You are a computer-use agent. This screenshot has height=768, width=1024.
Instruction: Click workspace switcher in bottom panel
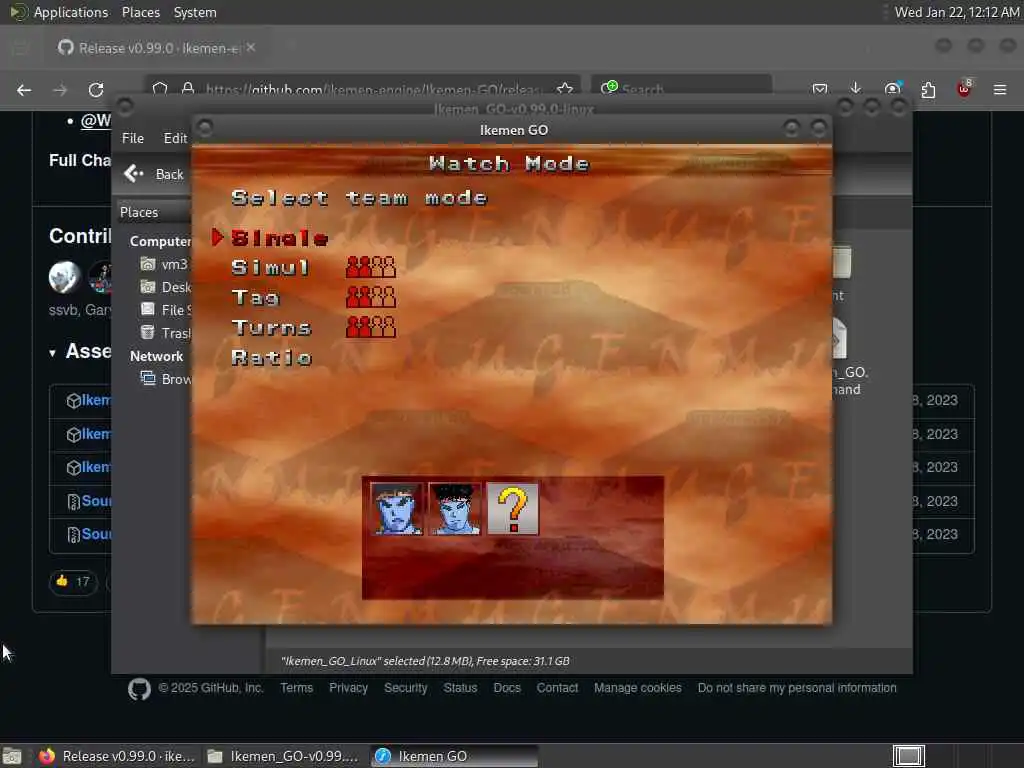click(x=908, y=756)
